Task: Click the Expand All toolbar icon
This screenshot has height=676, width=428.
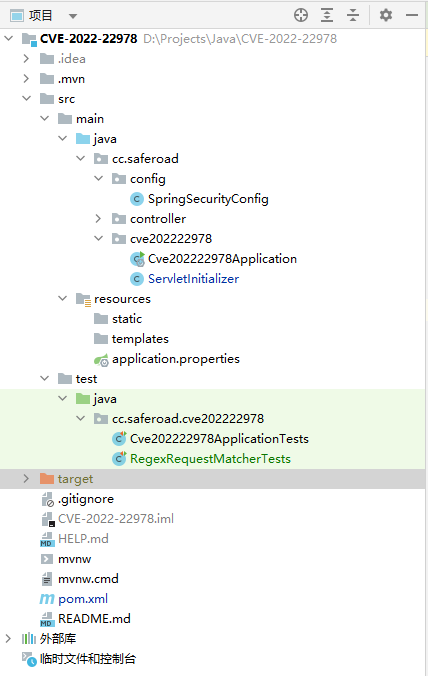Action: point(327,16)
